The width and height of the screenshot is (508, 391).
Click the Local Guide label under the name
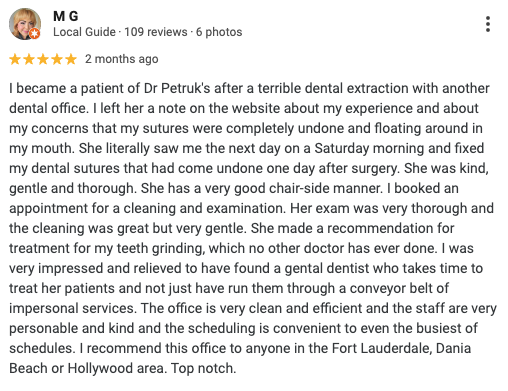click(84, 32)
